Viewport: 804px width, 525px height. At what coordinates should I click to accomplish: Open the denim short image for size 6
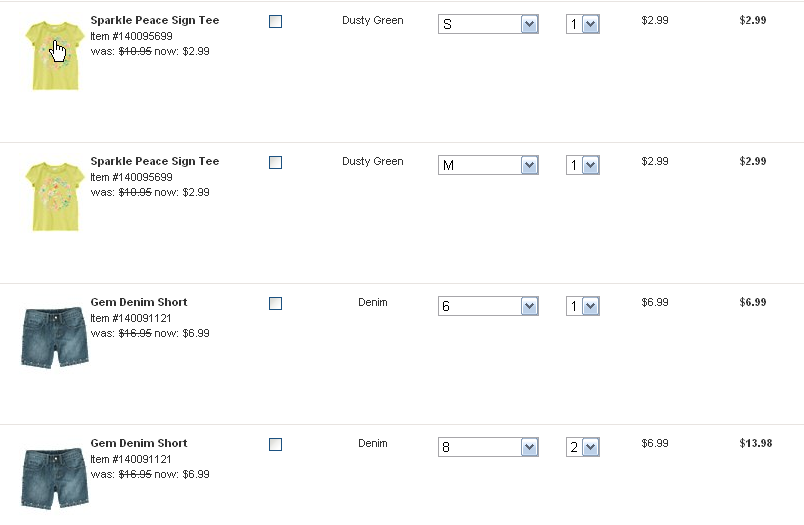[55, 337]
